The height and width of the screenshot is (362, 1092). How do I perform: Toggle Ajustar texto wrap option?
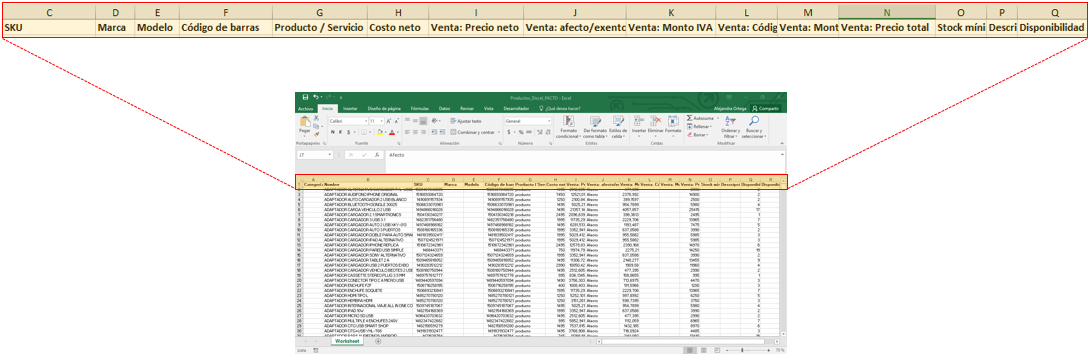[x=467, y=121]
